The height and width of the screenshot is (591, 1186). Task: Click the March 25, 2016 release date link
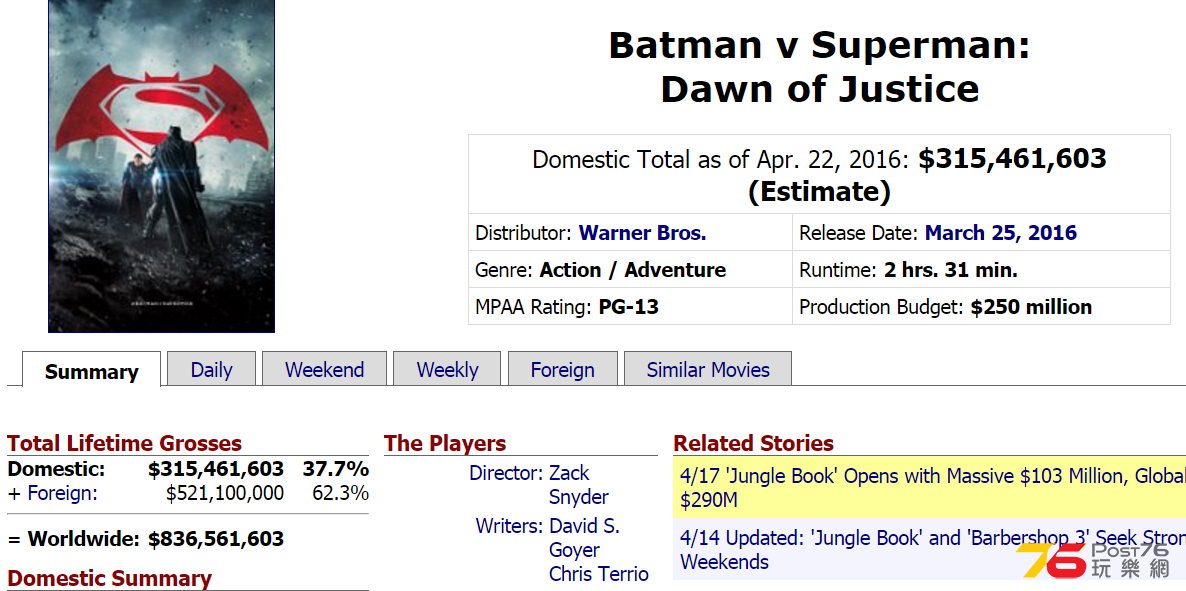click(1001, 232)
